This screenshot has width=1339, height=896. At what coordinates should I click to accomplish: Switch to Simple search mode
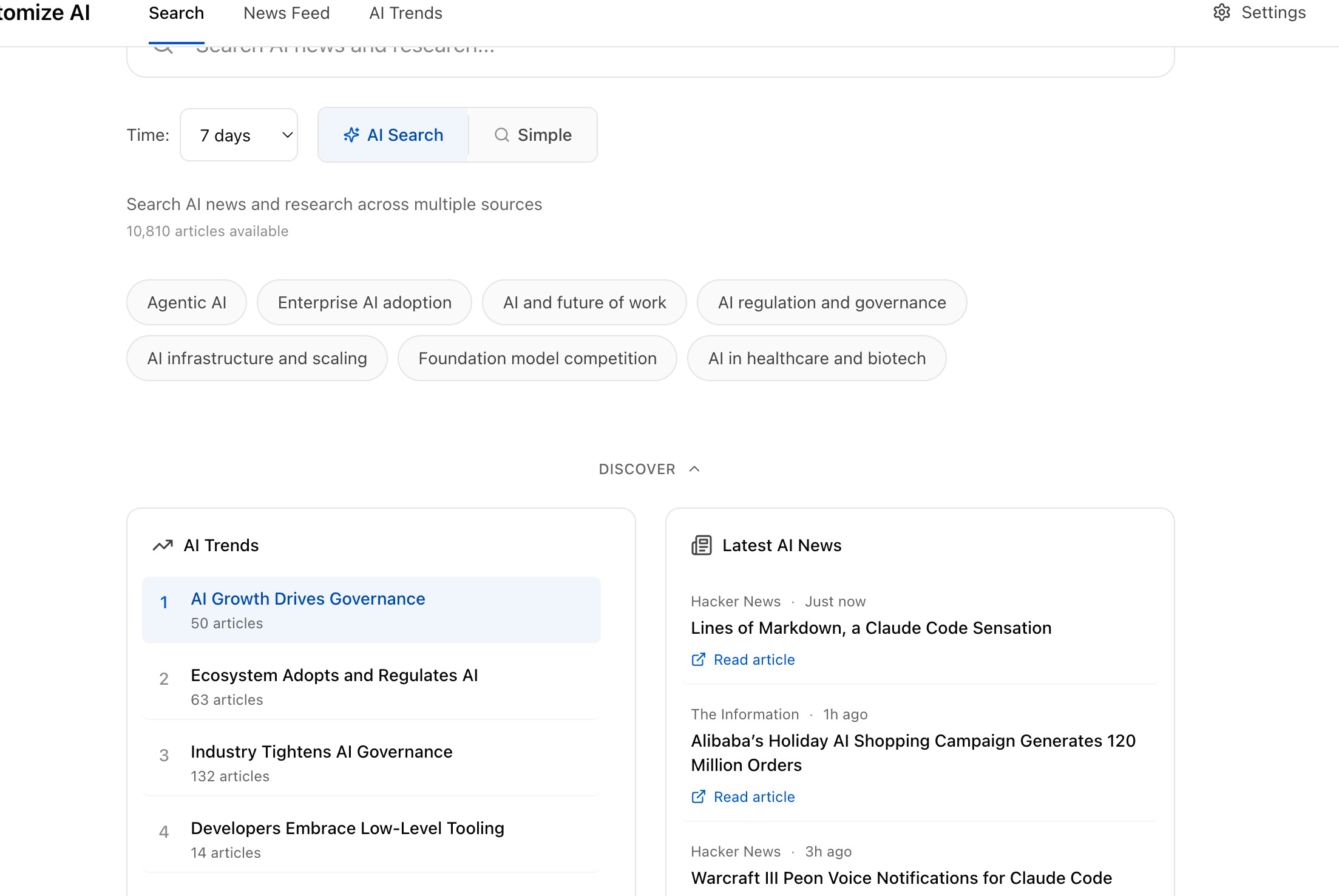point(534,135)
